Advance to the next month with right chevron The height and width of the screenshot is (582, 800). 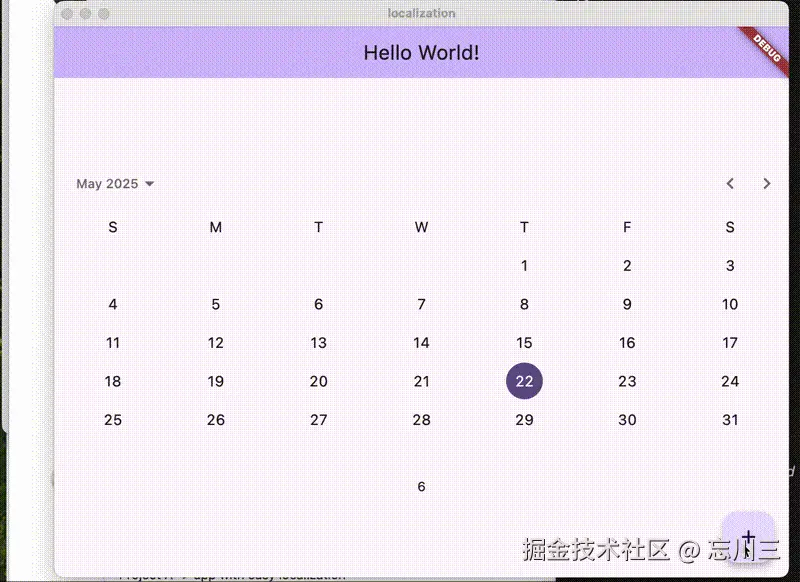[x=766, y=183]
